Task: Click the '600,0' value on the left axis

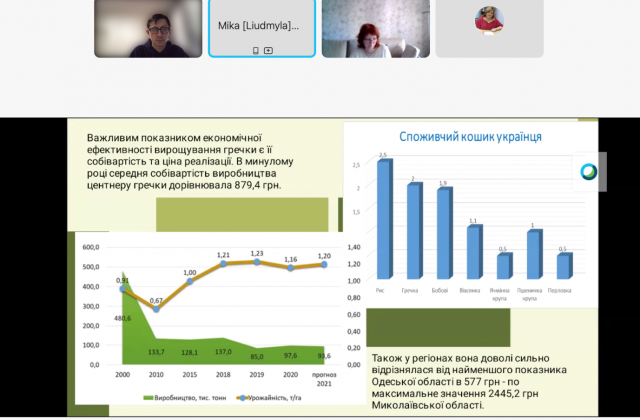Action: coord(91,247)
